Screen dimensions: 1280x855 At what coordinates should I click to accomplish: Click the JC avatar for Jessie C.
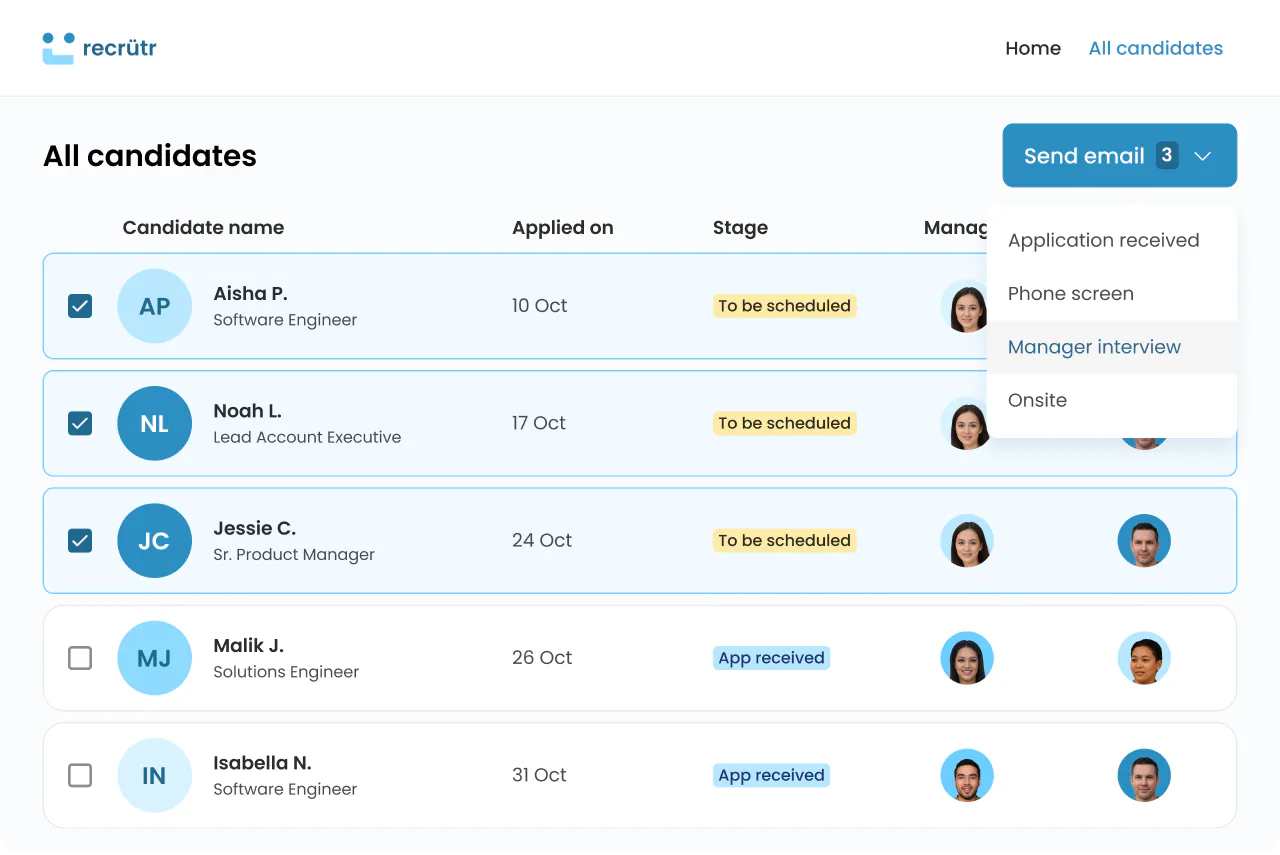coord(154,541)
